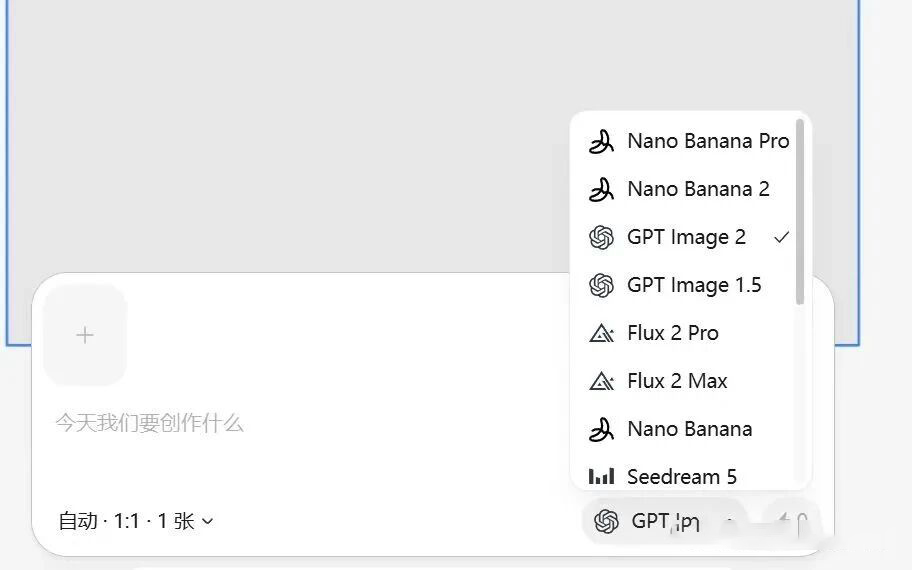Select Nano Banana Pro from model list
This screenshot has height=570, width=912.
[708, 141]
